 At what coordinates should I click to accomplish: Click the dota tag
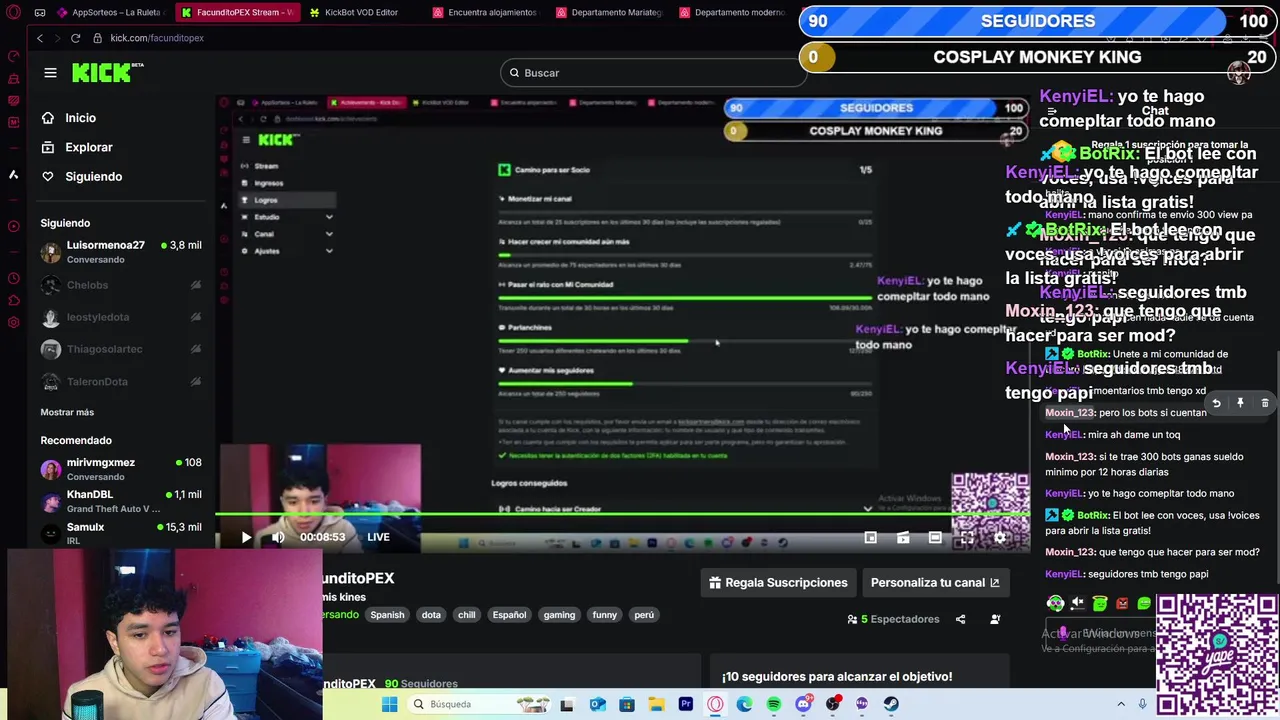[431, 615]
